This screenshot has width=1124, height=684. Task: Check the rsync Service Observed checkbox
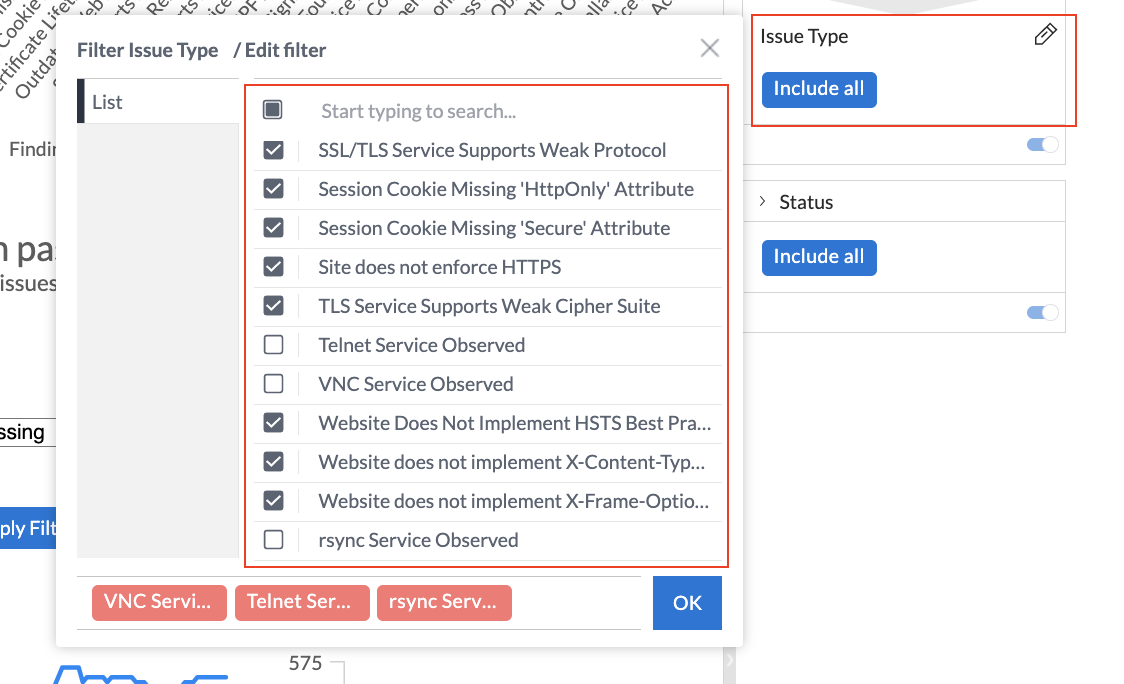(x=273, y=540)
